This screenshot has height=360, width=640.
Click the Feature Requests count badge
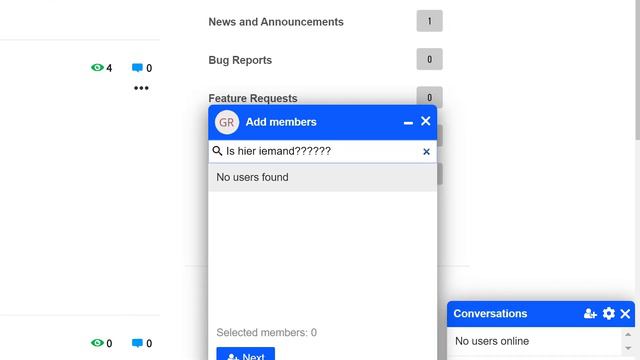point(429,96)
